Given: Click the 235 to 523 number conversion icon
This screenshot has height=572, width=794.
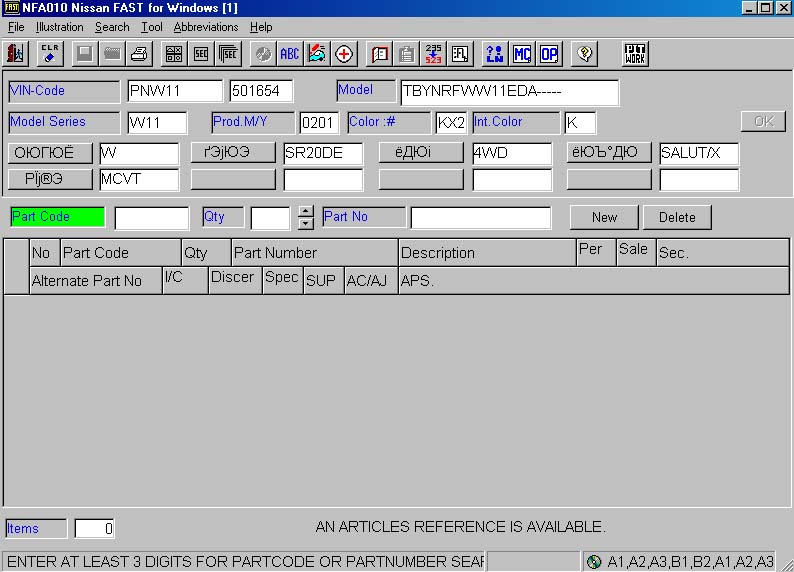Looking at the screenshot, I should (x=433, y=54).
